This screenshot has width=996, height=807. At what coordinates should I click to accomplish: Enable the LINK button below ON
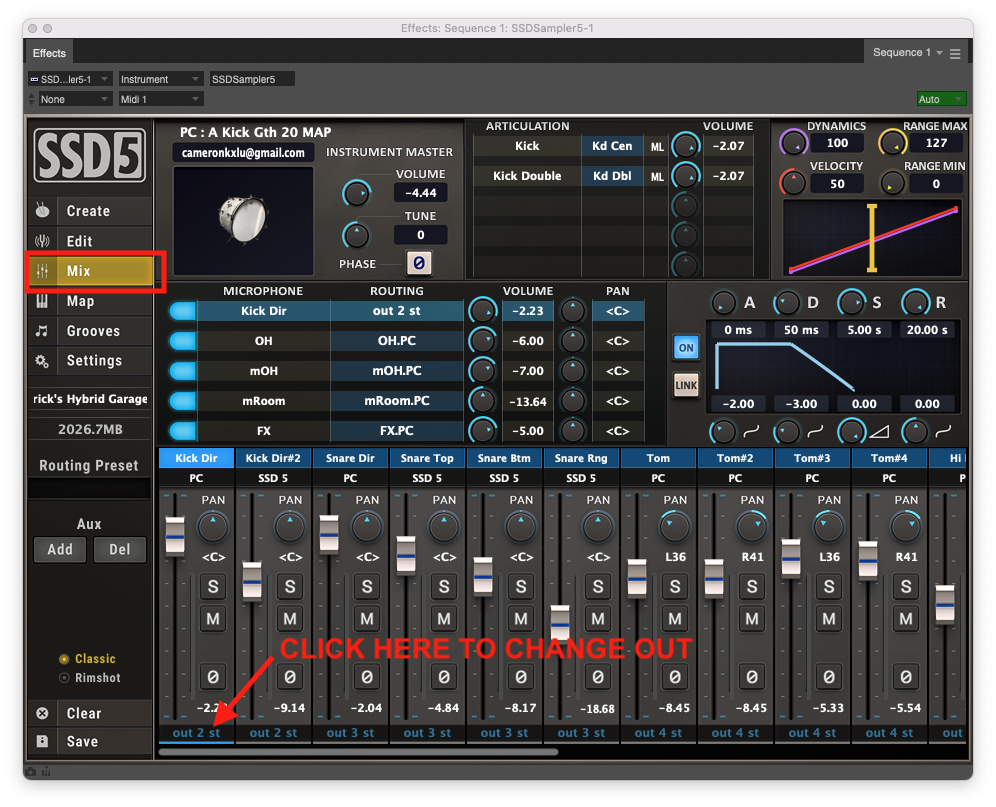686,383
